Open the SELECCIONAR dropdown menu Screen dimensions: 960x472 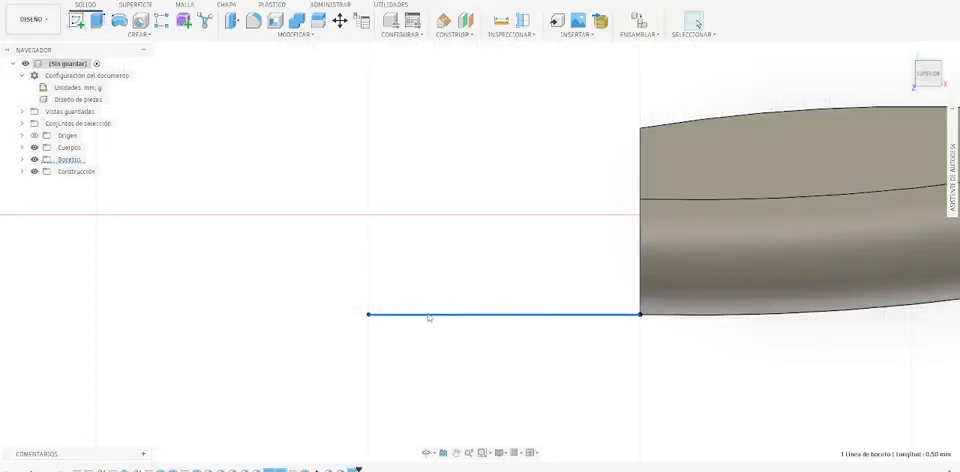pos(694,35)
